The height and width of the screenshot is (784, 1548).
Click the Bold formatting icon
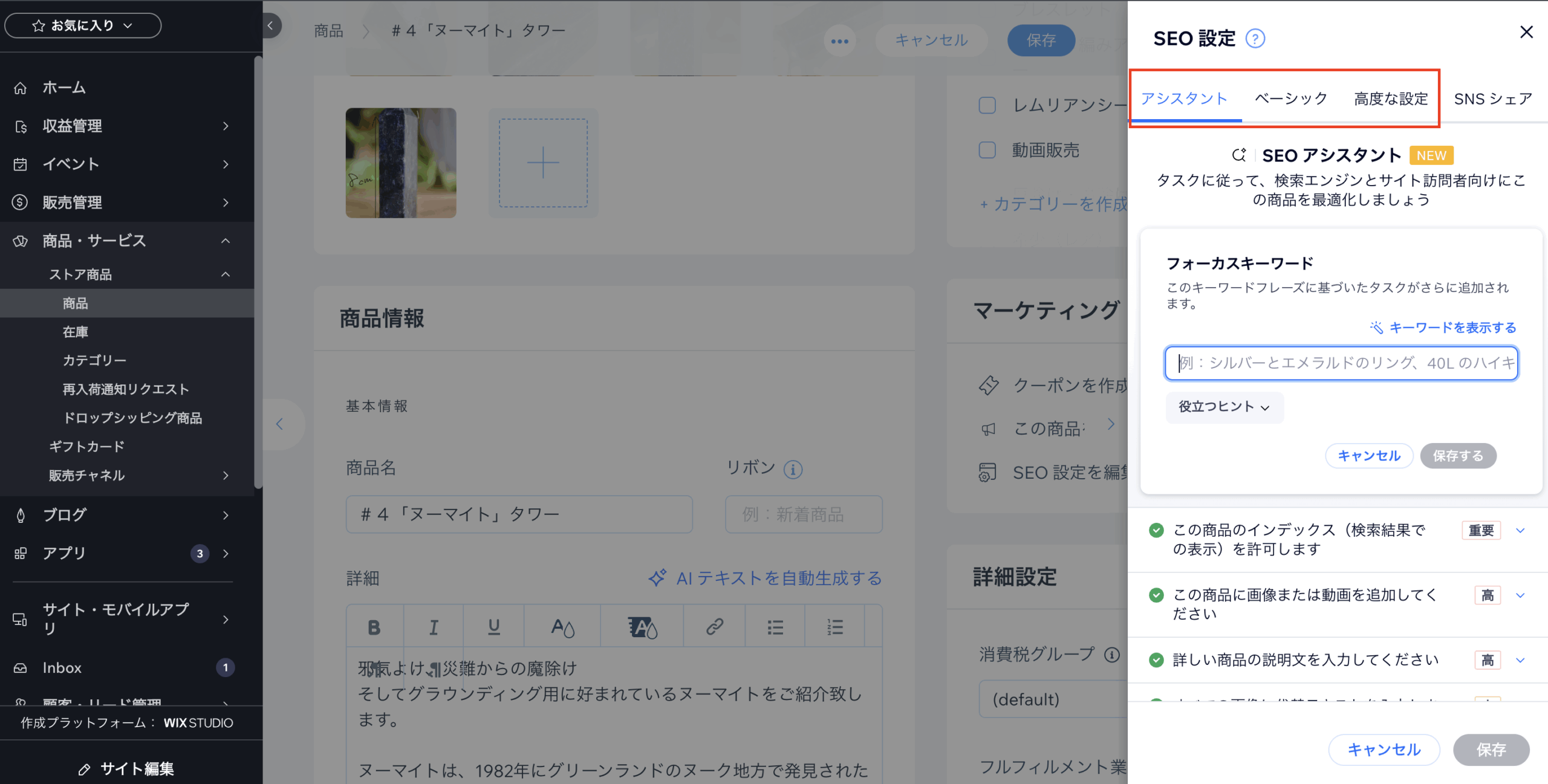pos(374,627)
